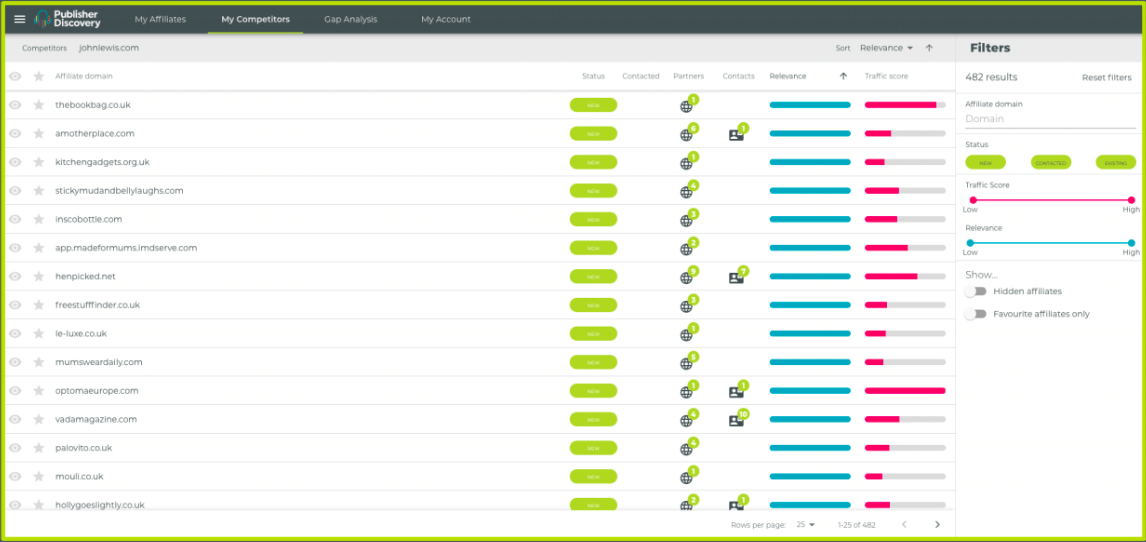This screenshot has width=1146, height=542.
Task: Mark henpicked.net with the star icon
Action: [x=39, y=277]
